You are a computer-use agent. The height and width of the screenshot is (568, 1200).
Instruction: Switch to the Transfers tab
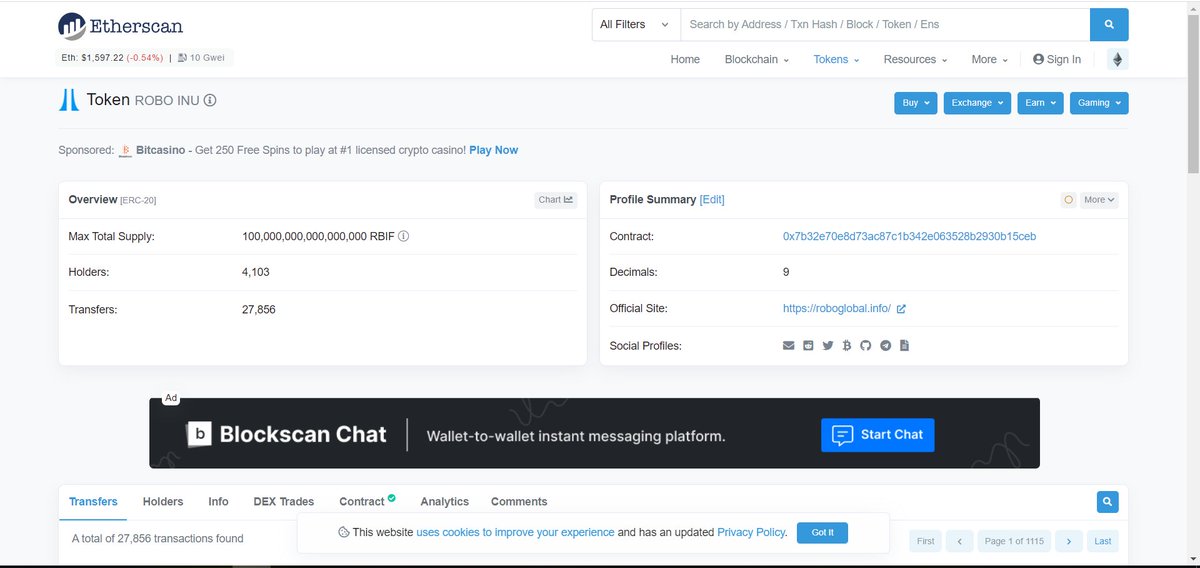point(93,502)
